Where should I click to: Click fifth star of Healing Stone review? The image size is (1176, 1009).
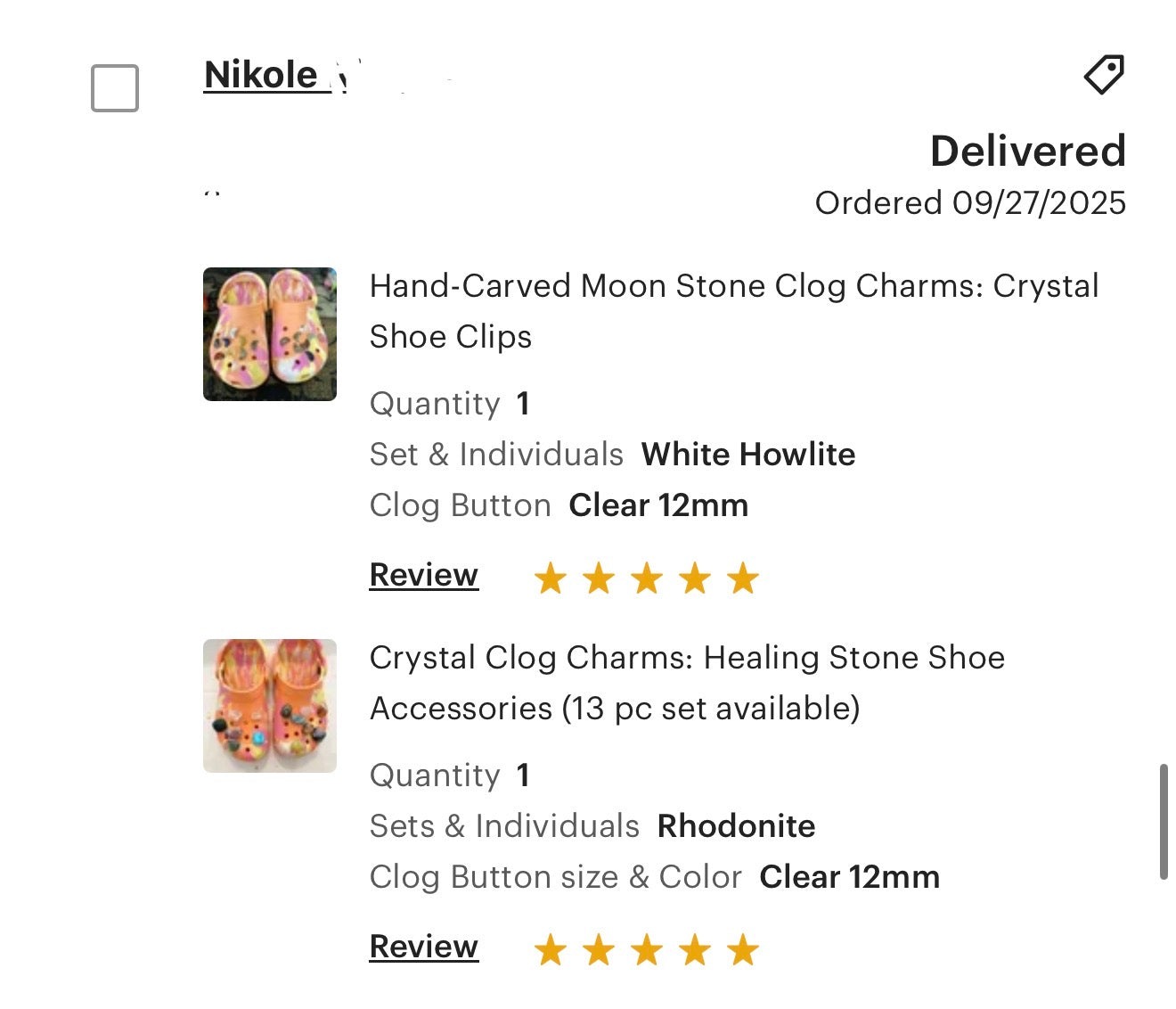(742, 950)
